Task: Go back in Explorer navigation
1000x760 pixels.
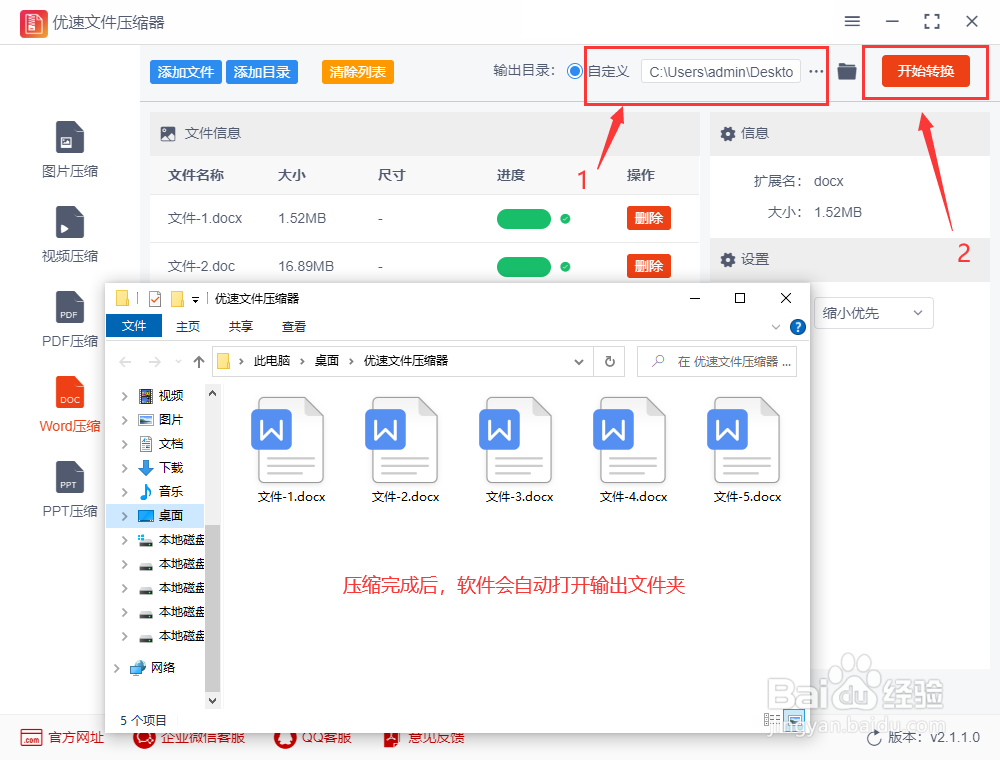Action: click(125, 362)
